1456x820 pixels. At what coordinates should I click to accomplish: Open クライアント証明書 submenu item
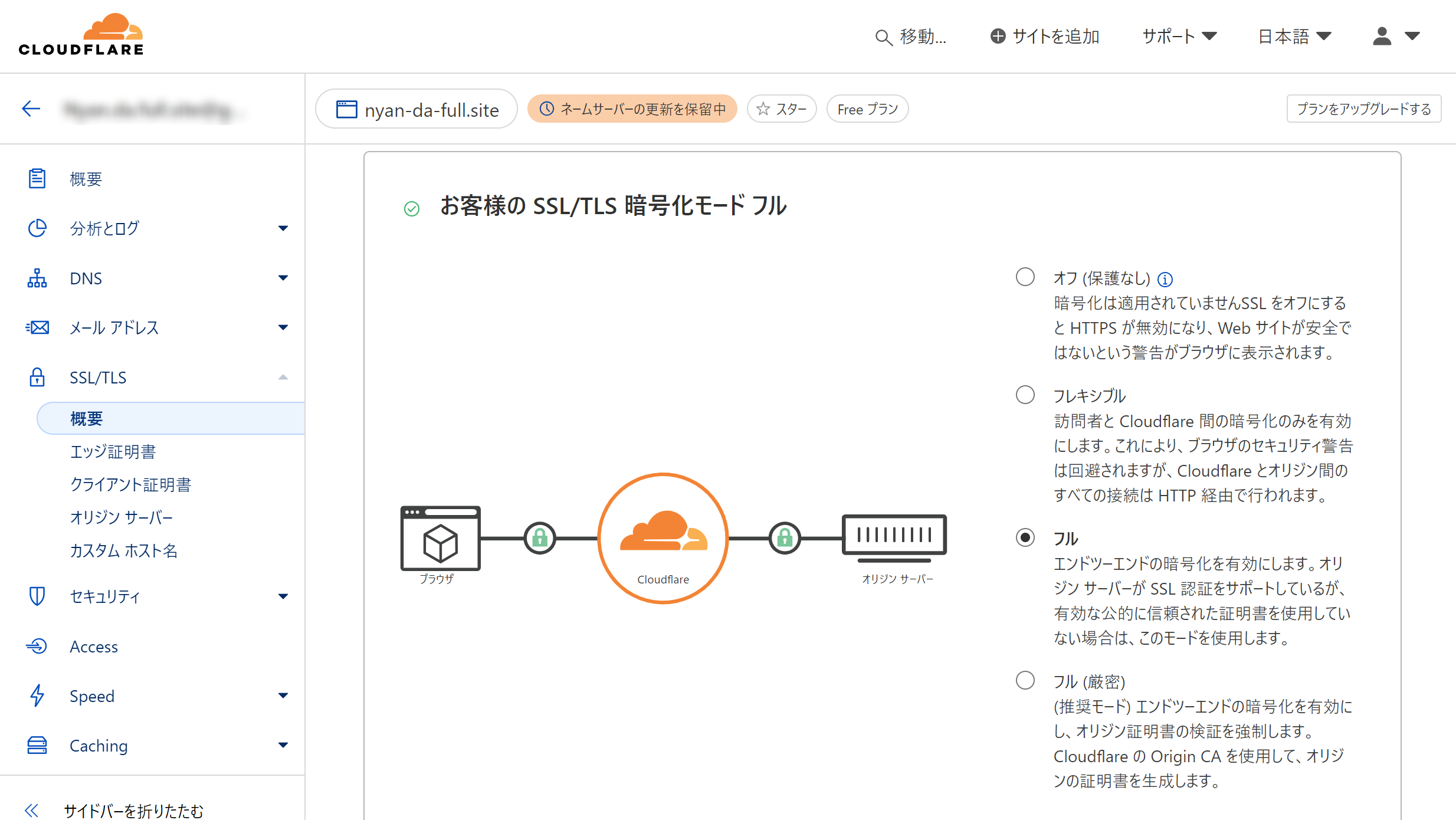tap(130, 485)
